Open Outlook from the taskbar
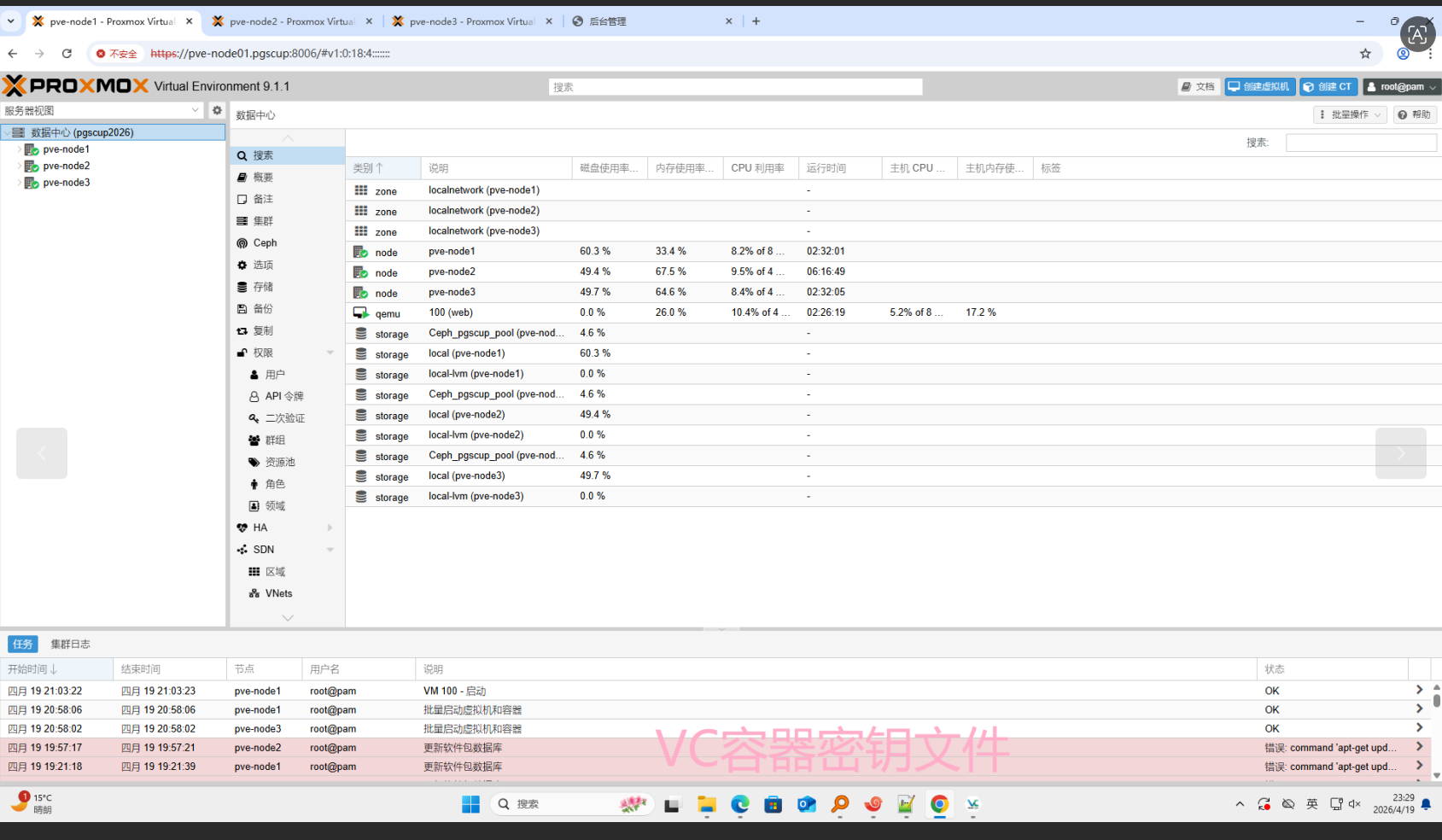 pos(807,804)
